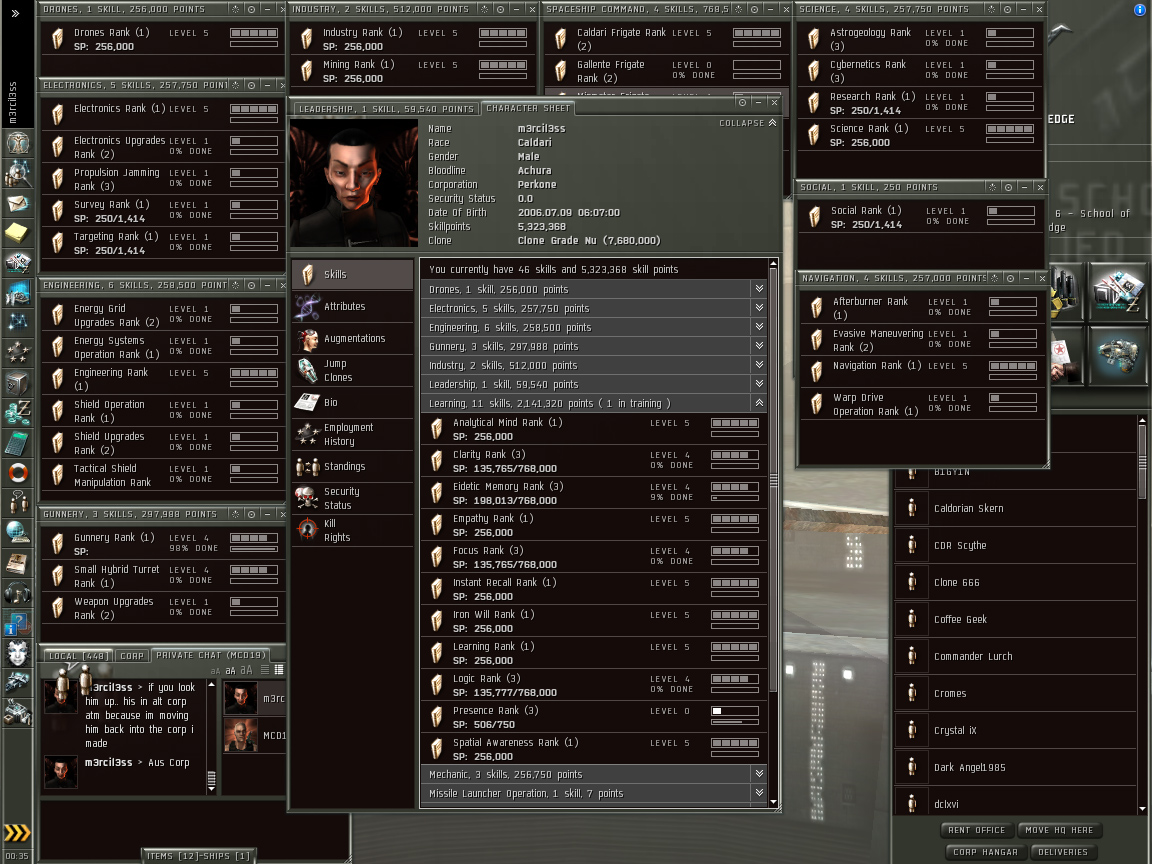Open People and Places in the sidebar
This screenshot has width=1152, height=864.
click(18, 173)
